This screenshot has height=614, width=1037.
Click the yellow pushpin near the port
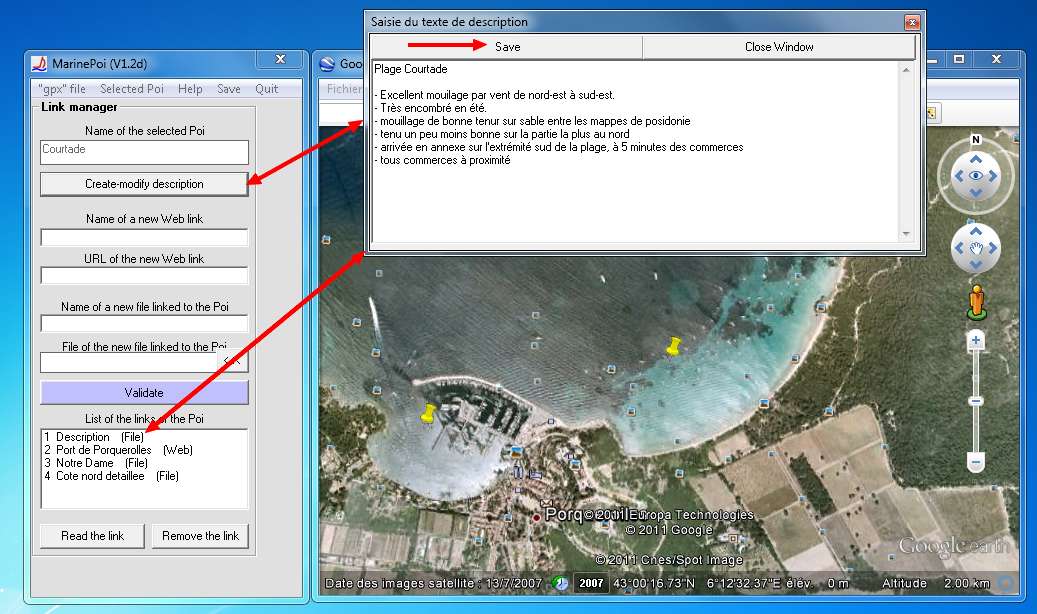tap(429, 414)
